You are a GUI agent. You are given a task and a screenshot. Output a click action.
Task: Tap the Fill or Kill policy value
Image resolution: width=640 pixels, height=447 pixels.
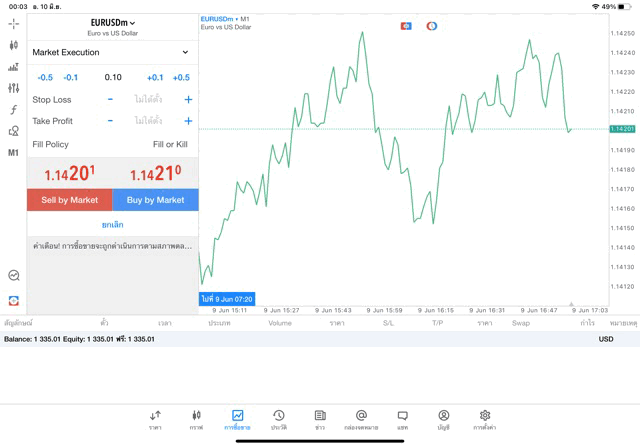[x=170, y=144]
